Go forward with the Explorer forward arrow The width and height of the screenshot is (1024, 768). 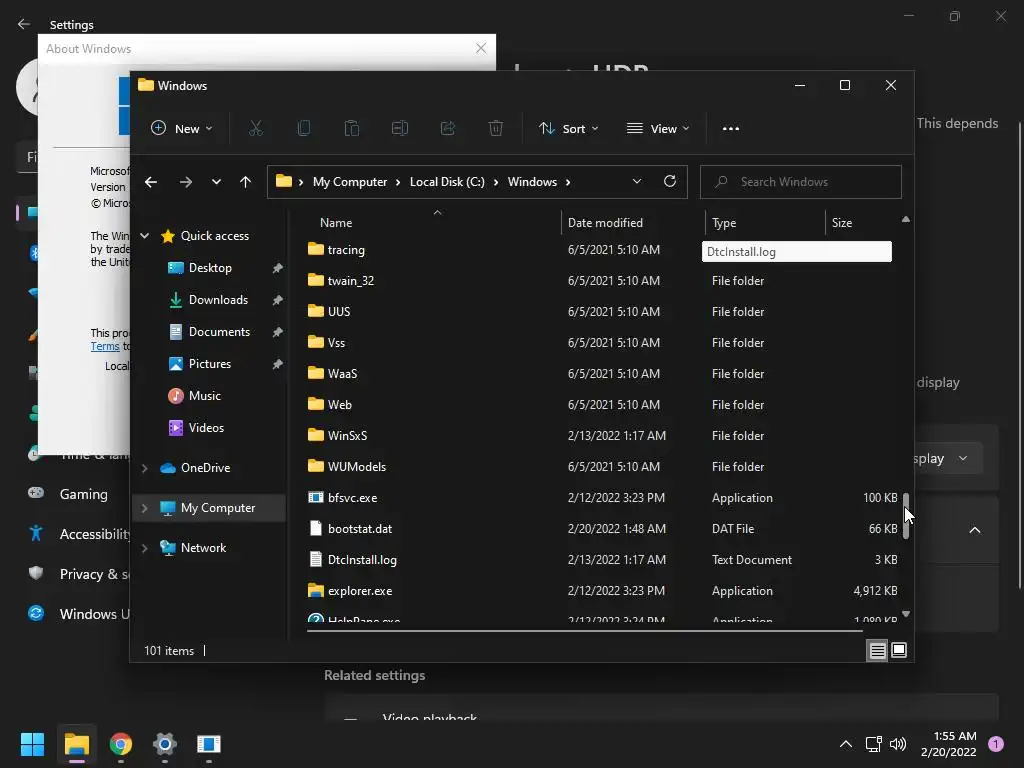185,182
